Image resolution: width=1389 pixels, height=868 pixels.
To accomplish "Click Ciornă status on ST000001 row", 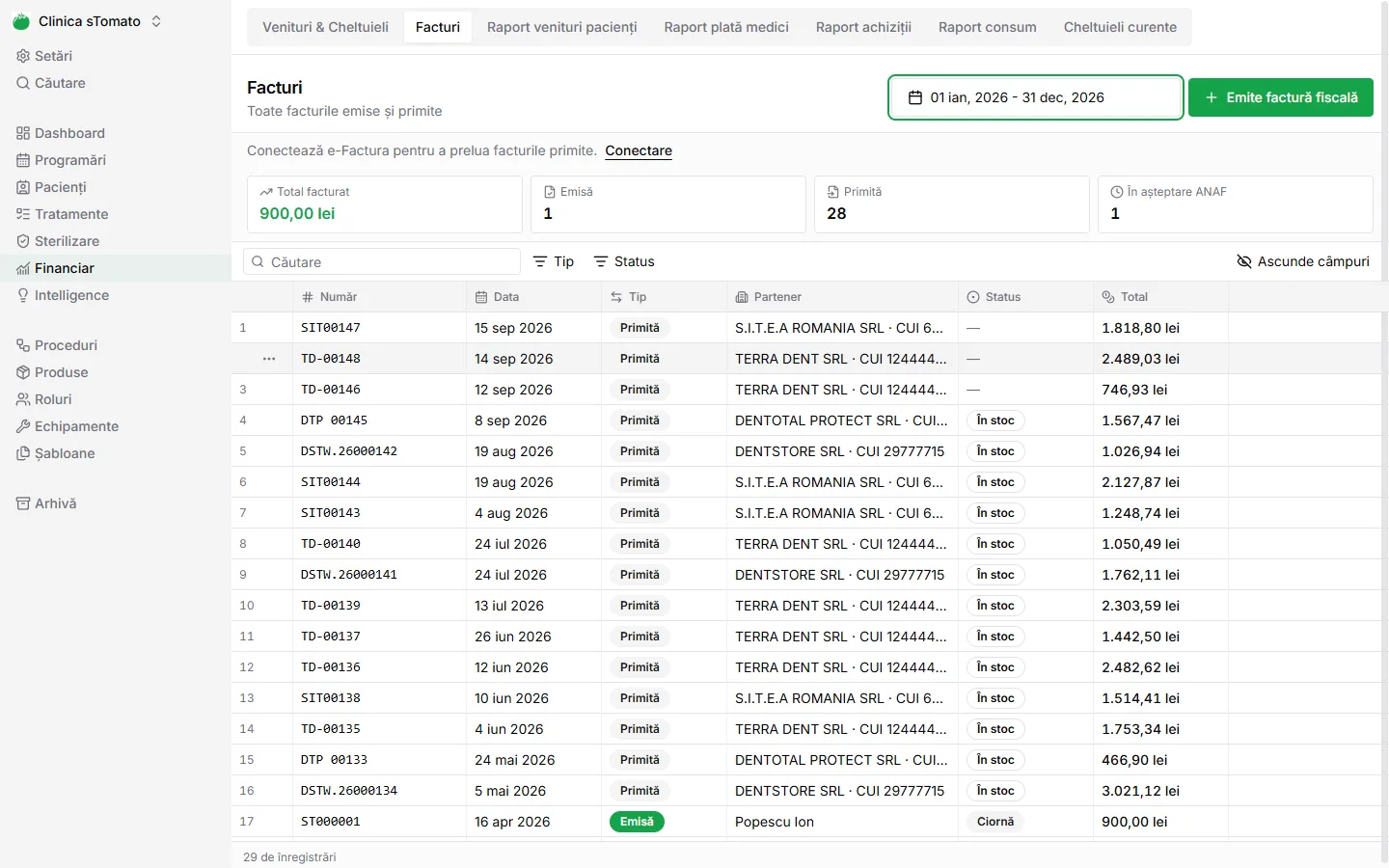I will click(995, 822).
